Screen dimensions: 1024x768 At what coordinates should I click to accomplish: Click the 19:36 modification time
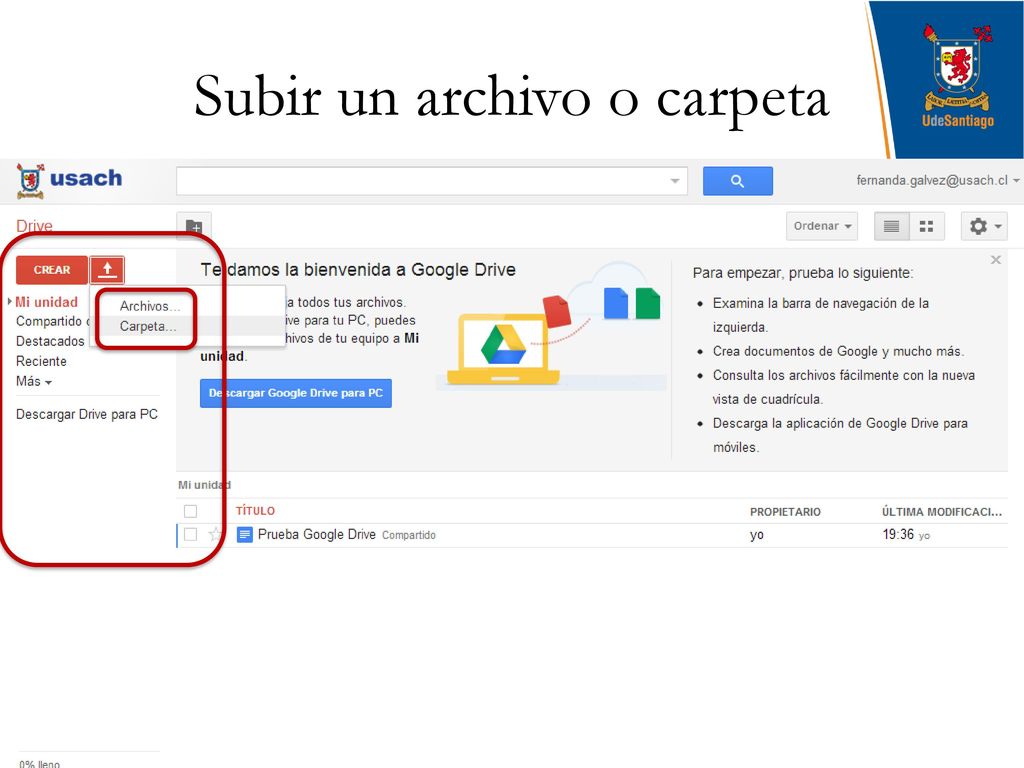coord(898,534)
